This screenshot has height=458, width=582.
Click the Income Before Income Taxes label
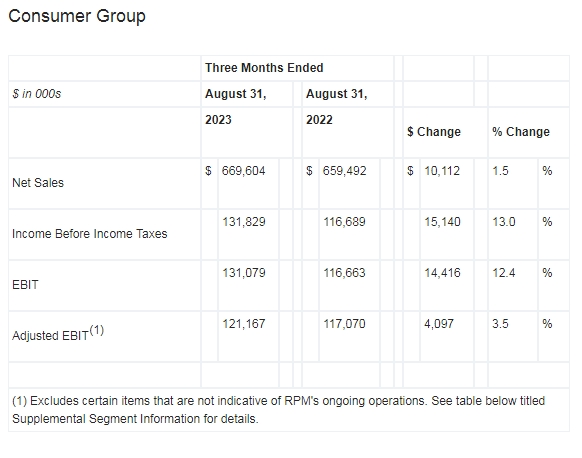click(x=89, y=233)
